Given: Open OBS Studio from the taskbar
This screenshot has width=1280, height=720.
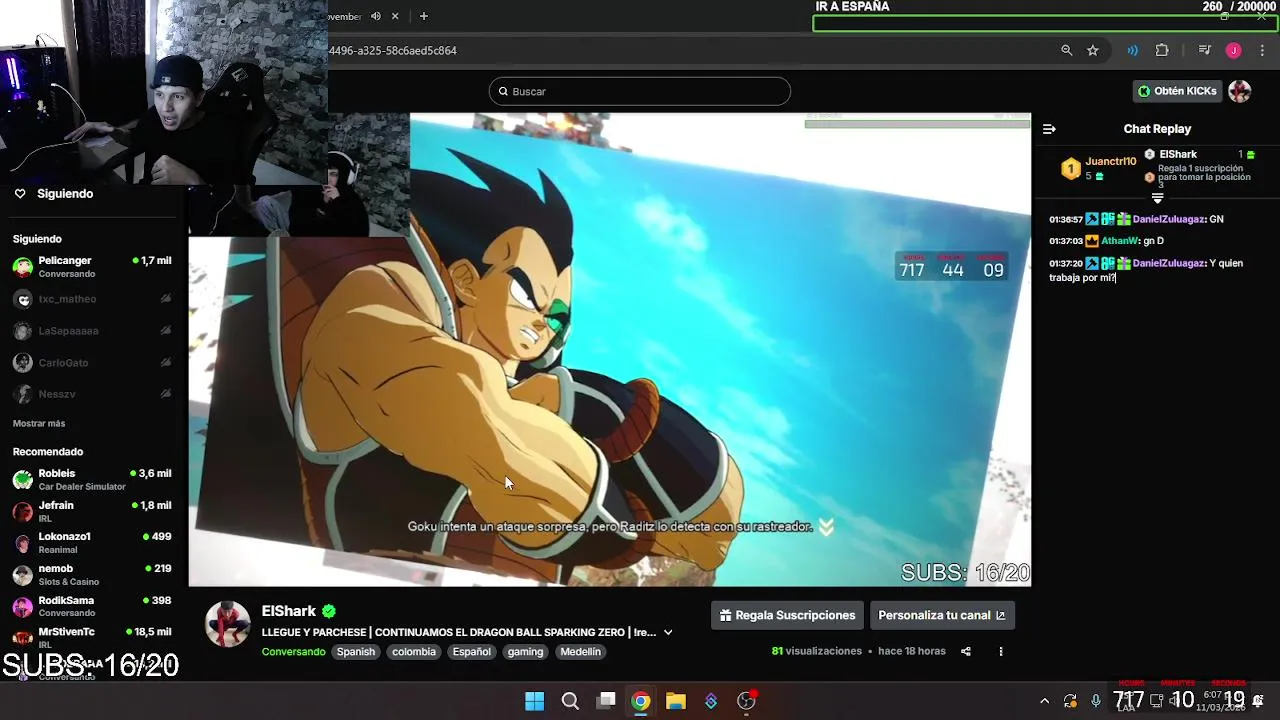Looking at the screenshot, I should coord(746,701).
